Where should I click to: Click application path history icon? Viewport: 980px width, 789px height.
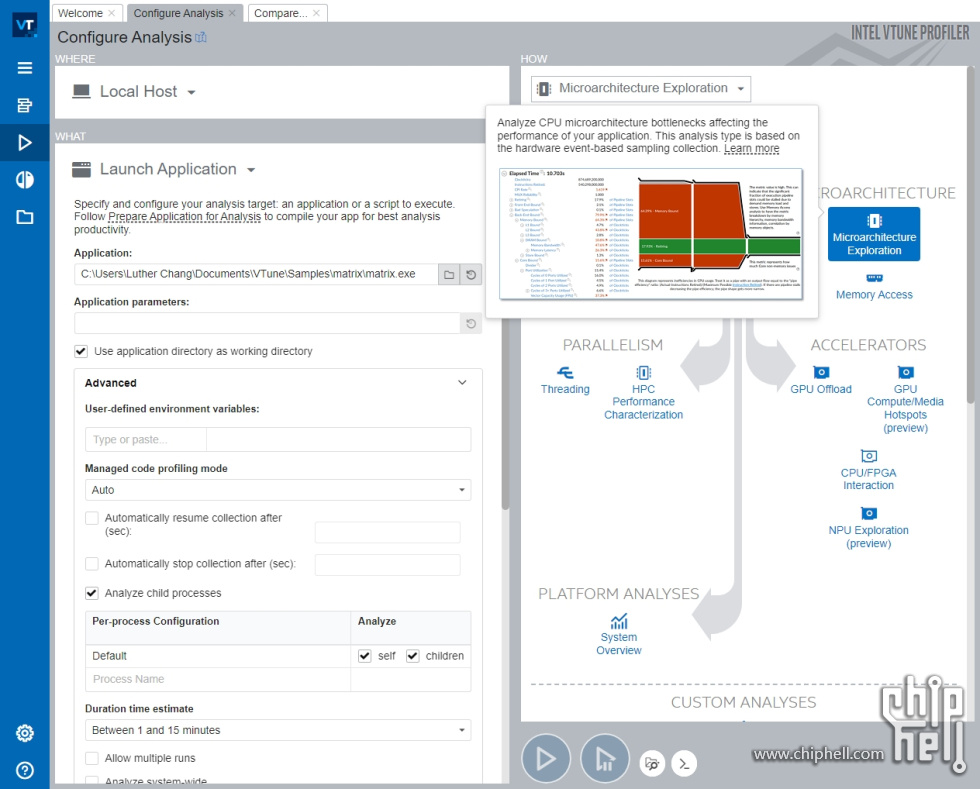click(x=471, y=274)
